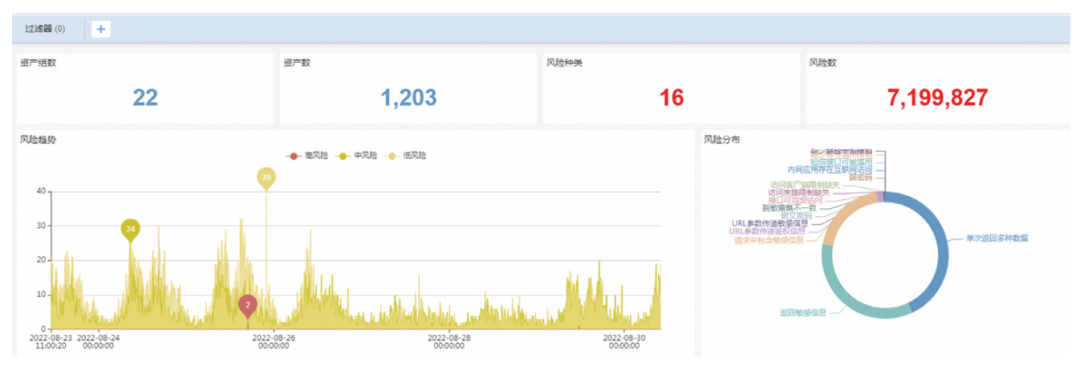The image size is (1080, 379).
Task: Click the olive marker pin labeled 24
Action: pos(130,229)
